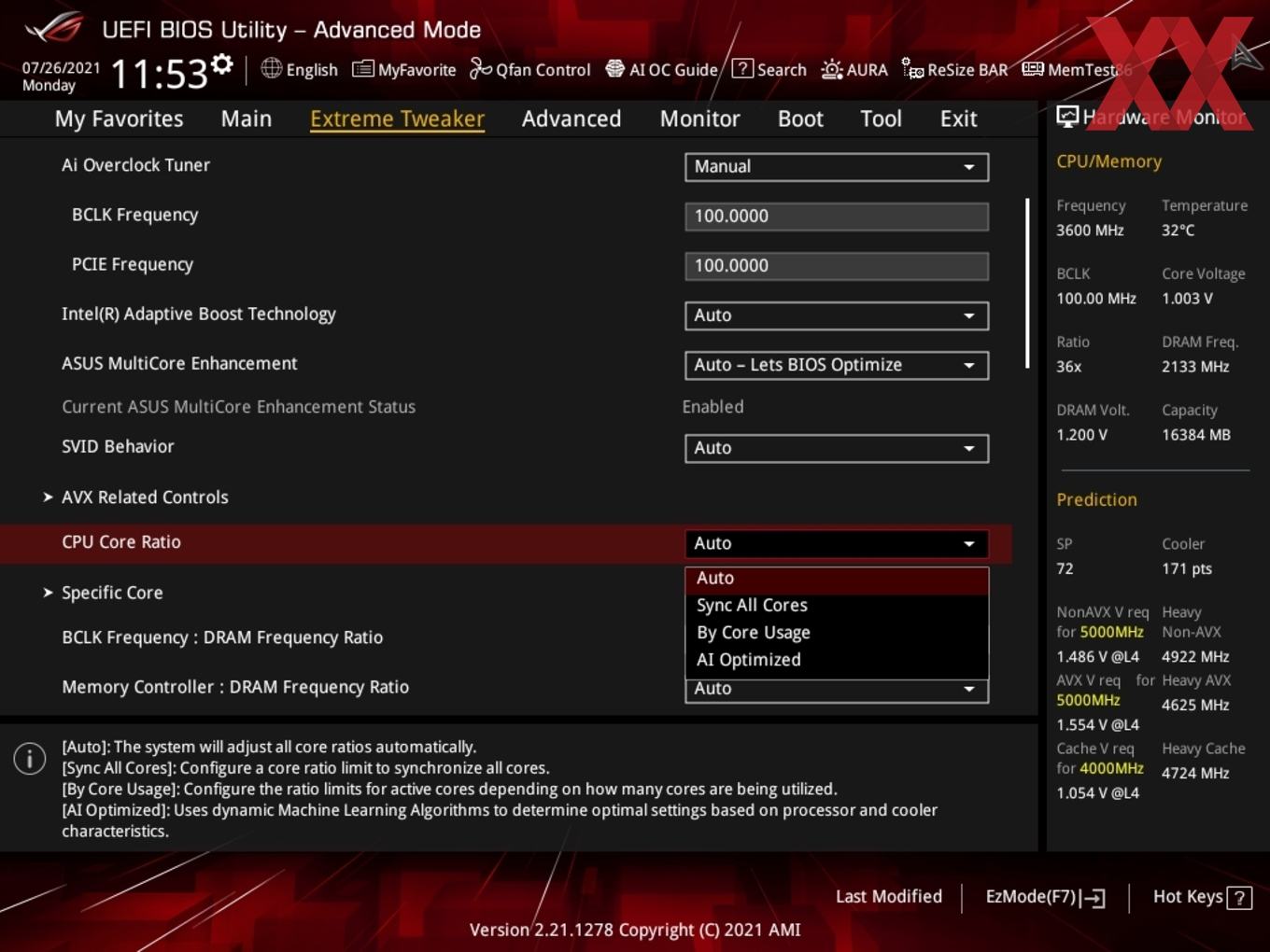This screenshot has width=1270, height=952.
Task: Click the info icon beside help text
Action: point(30,759)
